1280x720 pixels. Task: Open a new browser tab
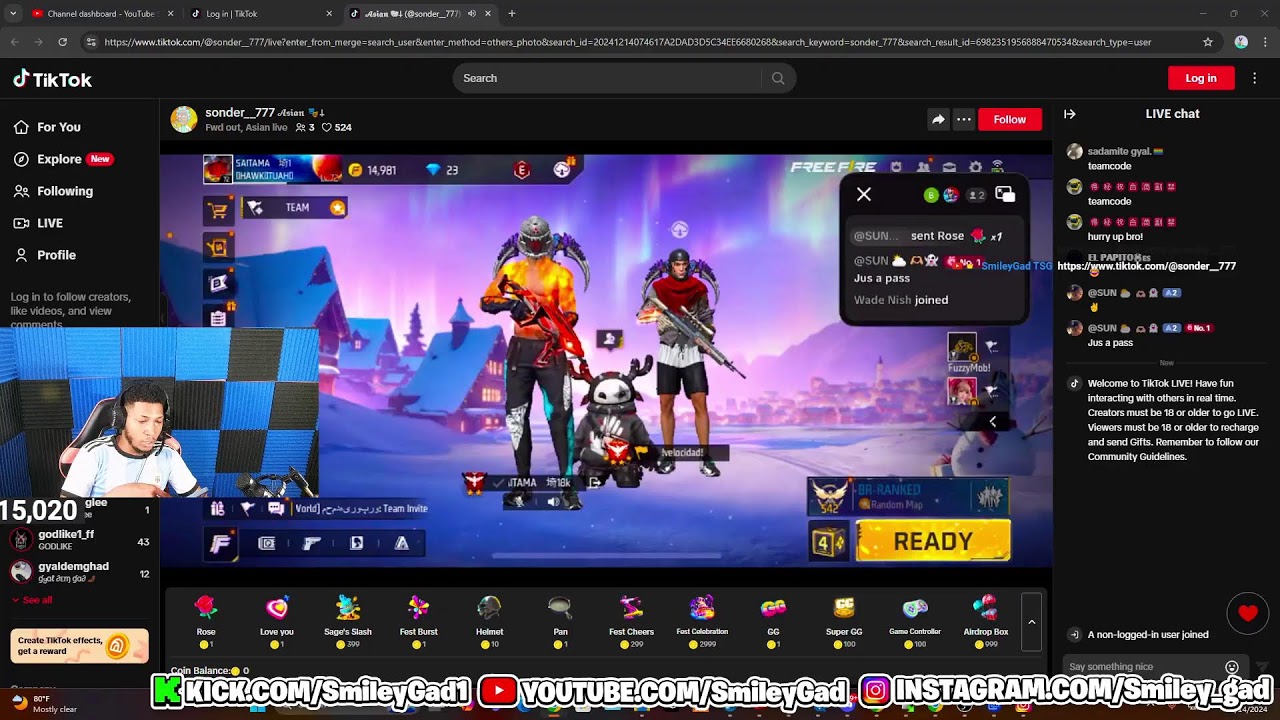click(512, 14)
